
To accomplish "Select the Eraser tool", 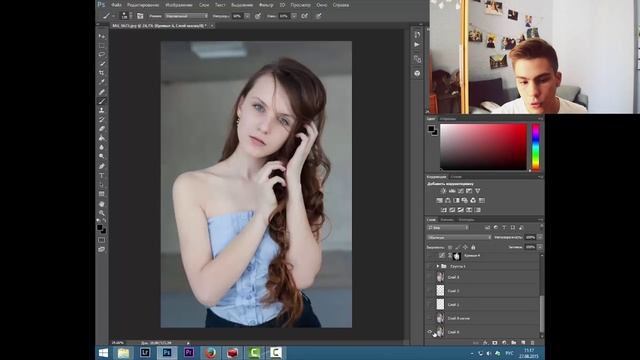I will 102,129.
